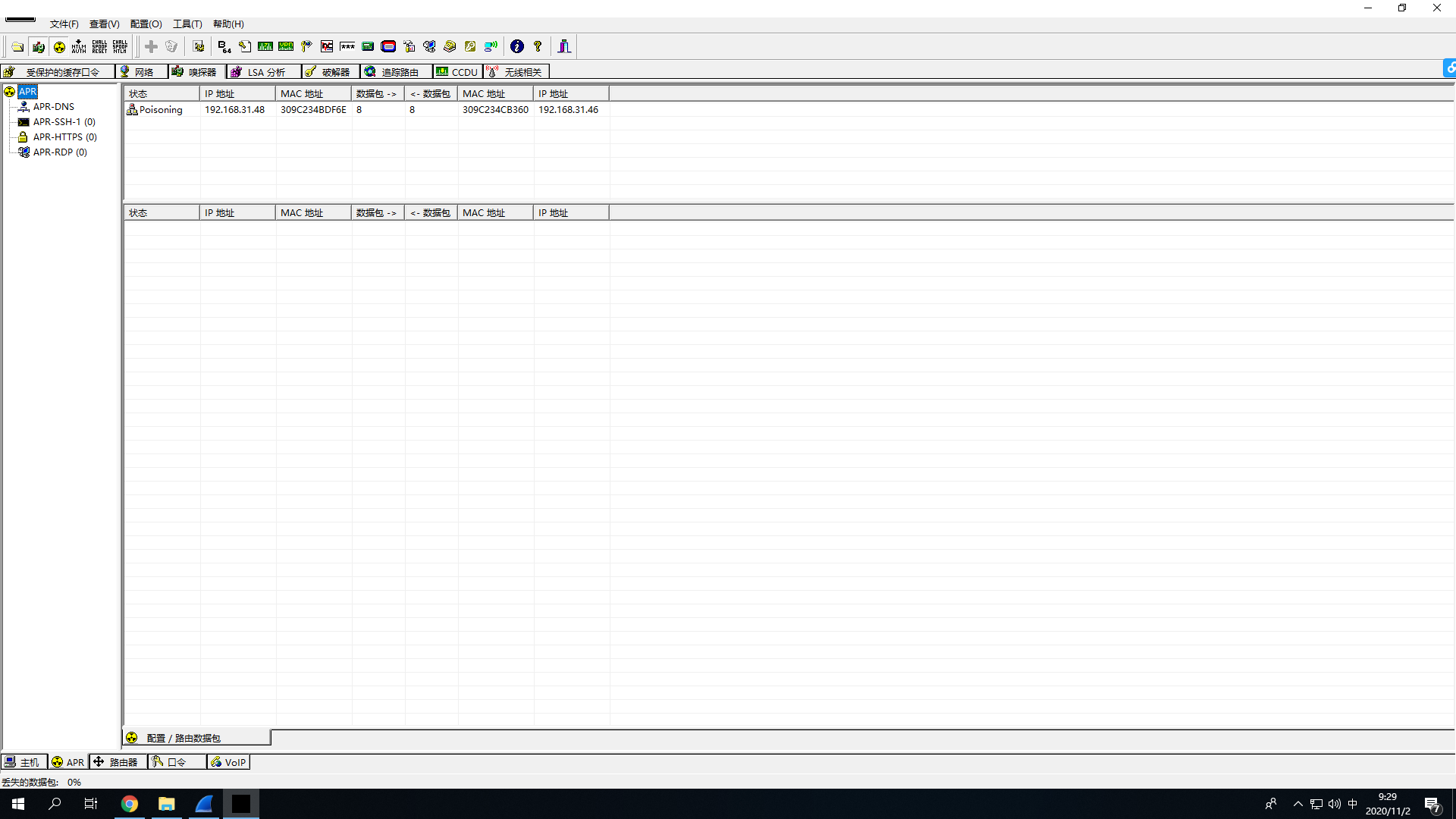Click the Base64 decoder icon

tap(224, 47)
